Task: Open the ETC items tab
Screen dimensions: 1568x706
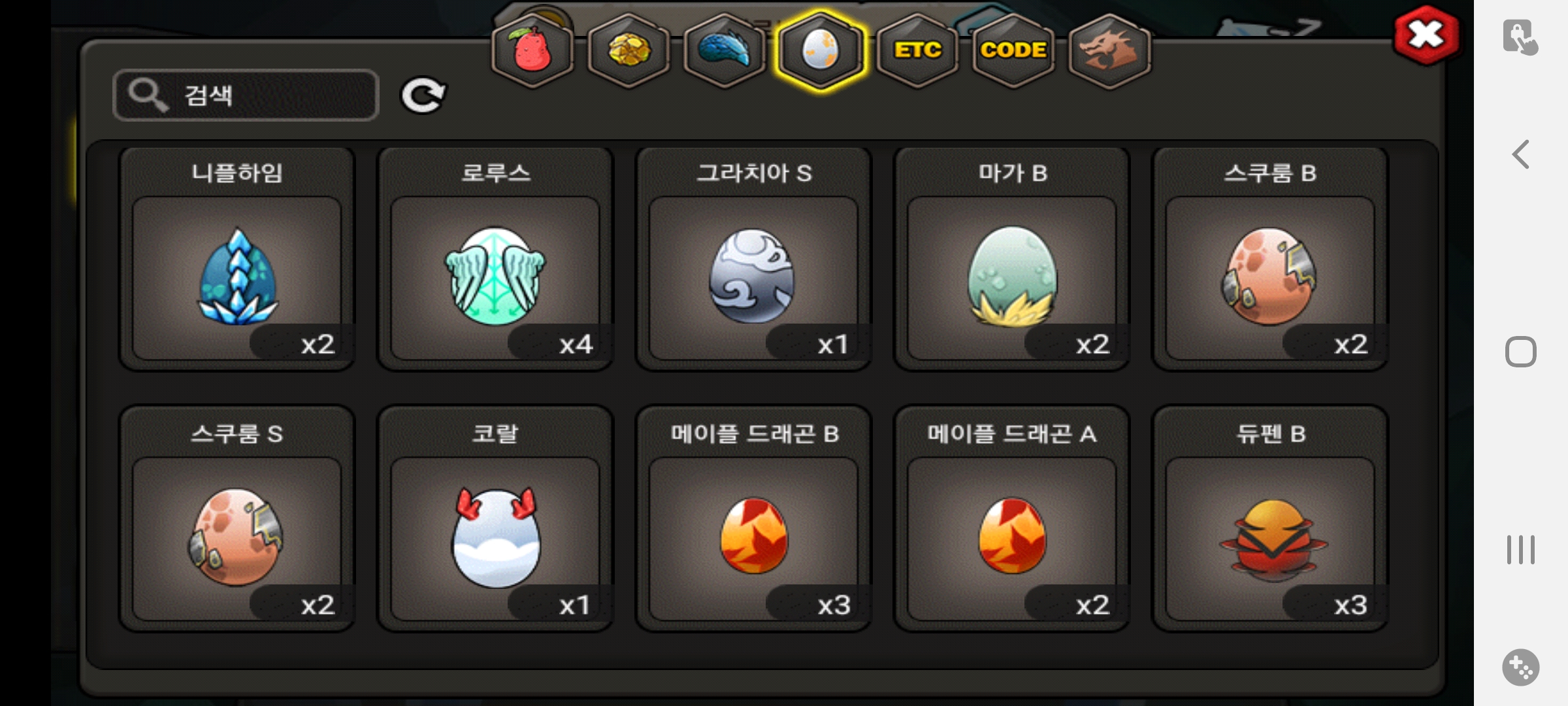Action: (x=917, y=50)
